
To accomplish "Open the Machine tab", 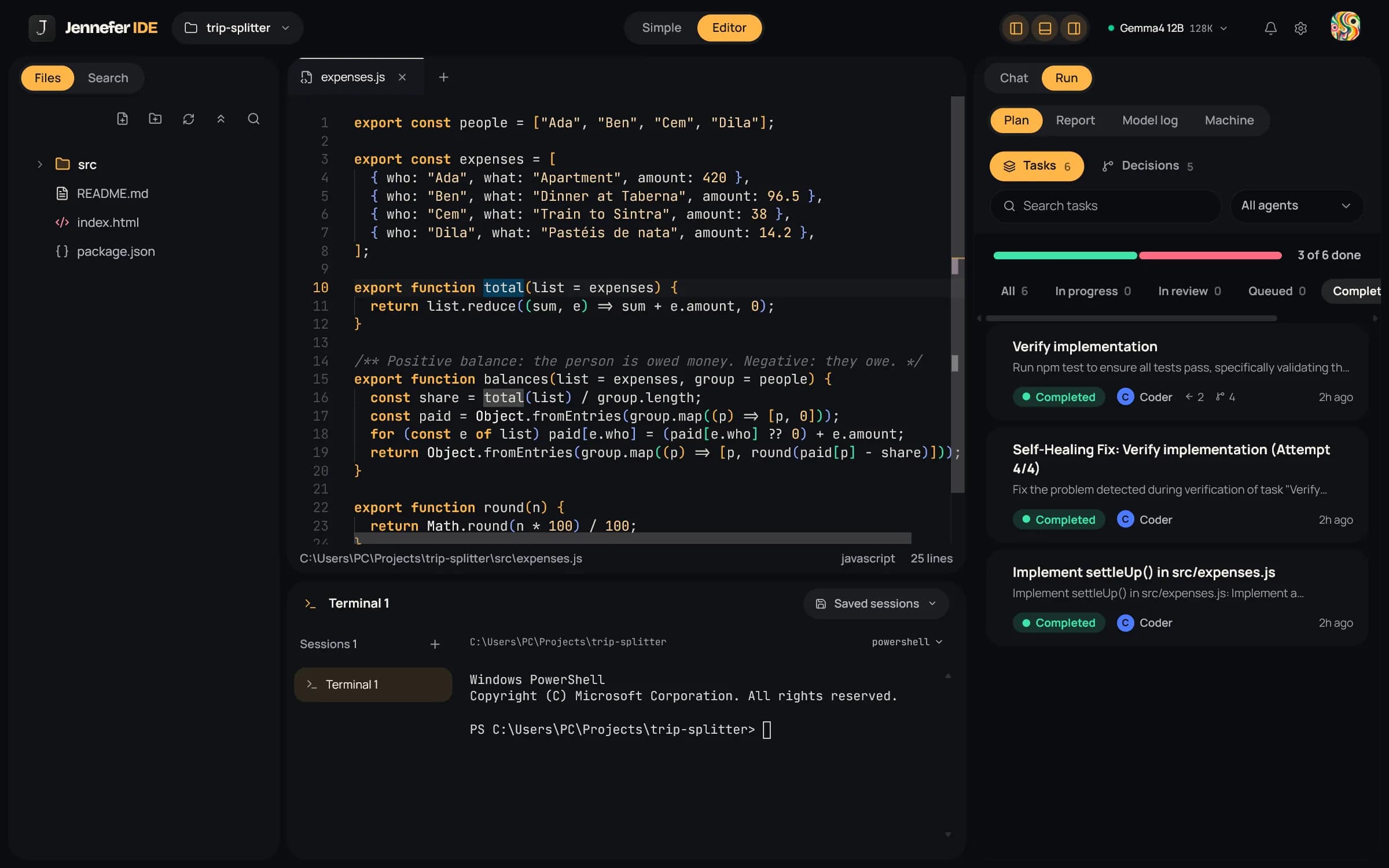I will click(1229, 120).
